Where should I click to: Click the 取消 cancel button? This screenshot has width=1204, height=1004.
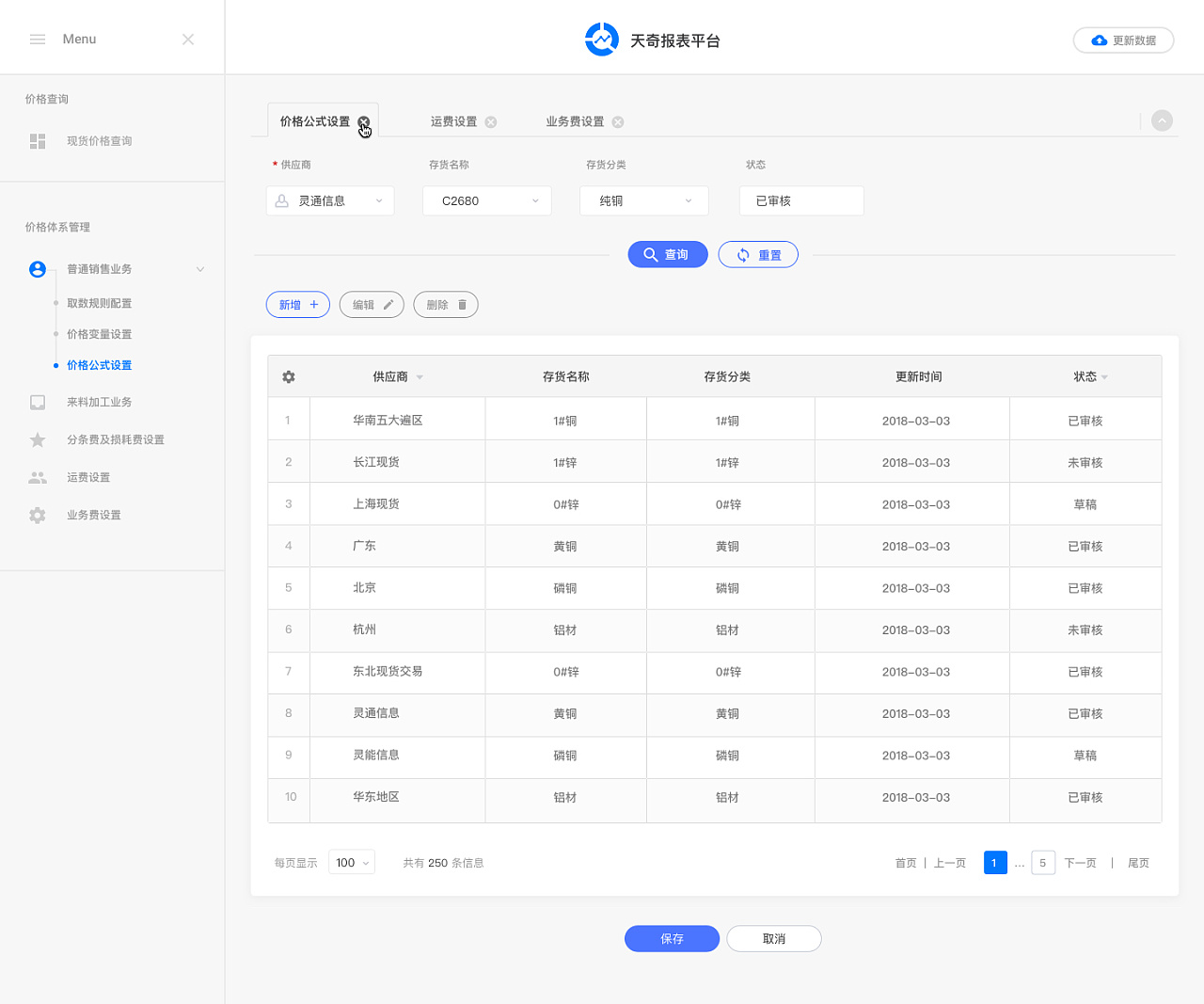pyautogui.click(x=774, y=939)
